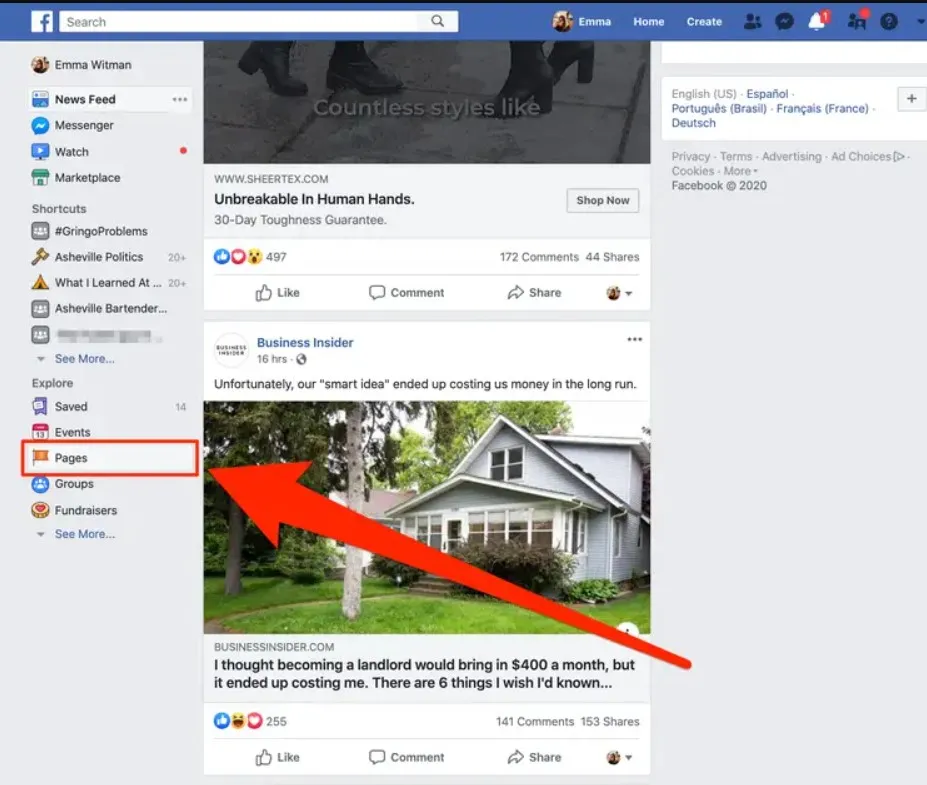Share the Business Insider post
The image size is (927, 785).
(x=534, y=757)
